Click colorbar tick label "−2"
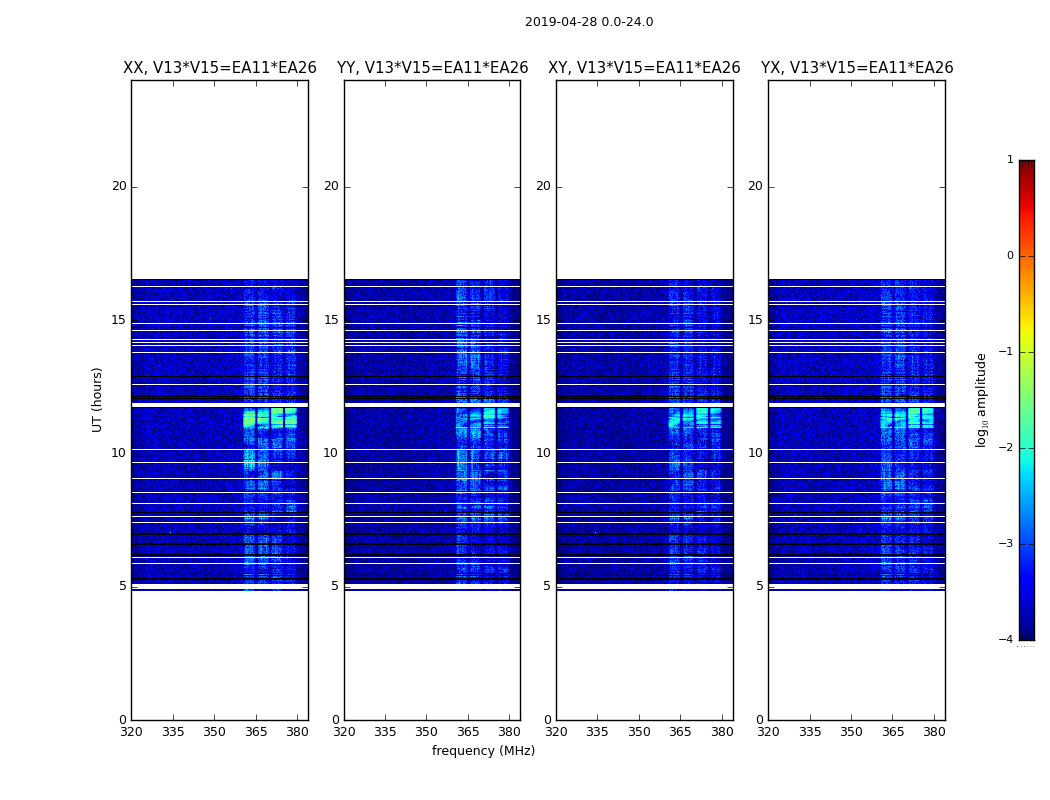This screenshot has height=800, width=1050. point(1006,447)
